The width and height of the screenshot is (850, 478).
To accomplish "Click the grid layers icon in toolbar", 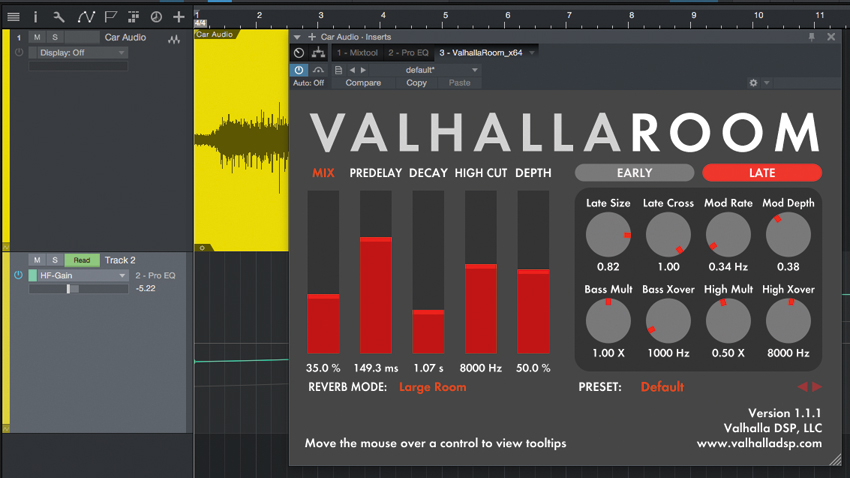I will click(133, 17).
